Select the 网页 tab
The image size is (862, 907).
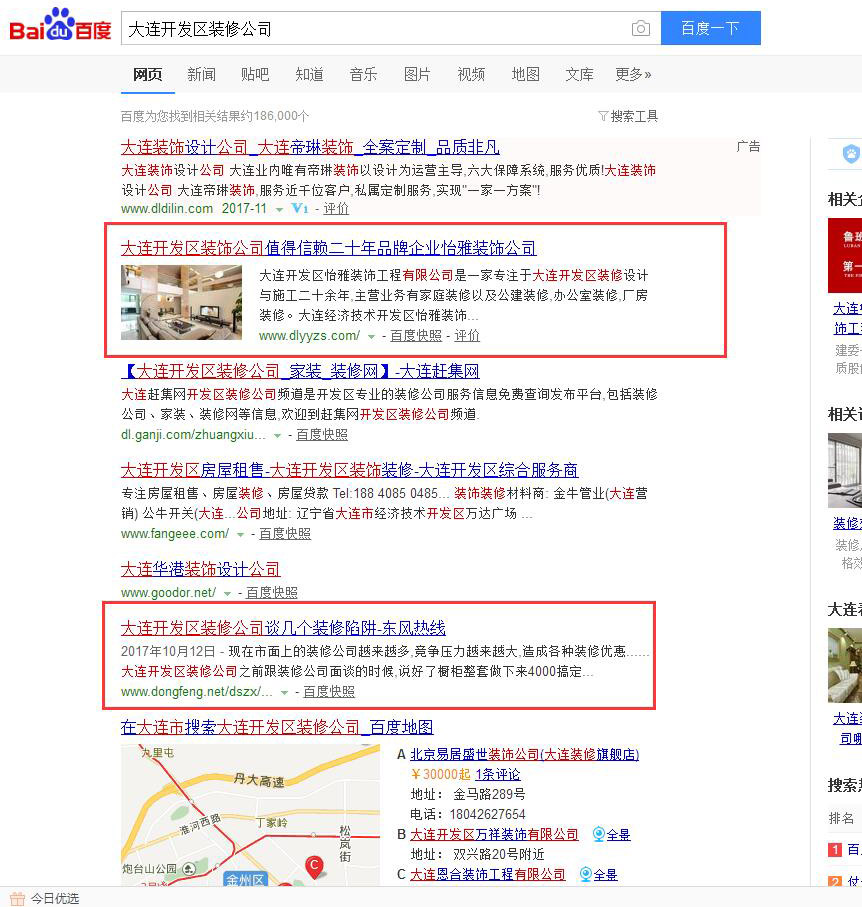148,75
